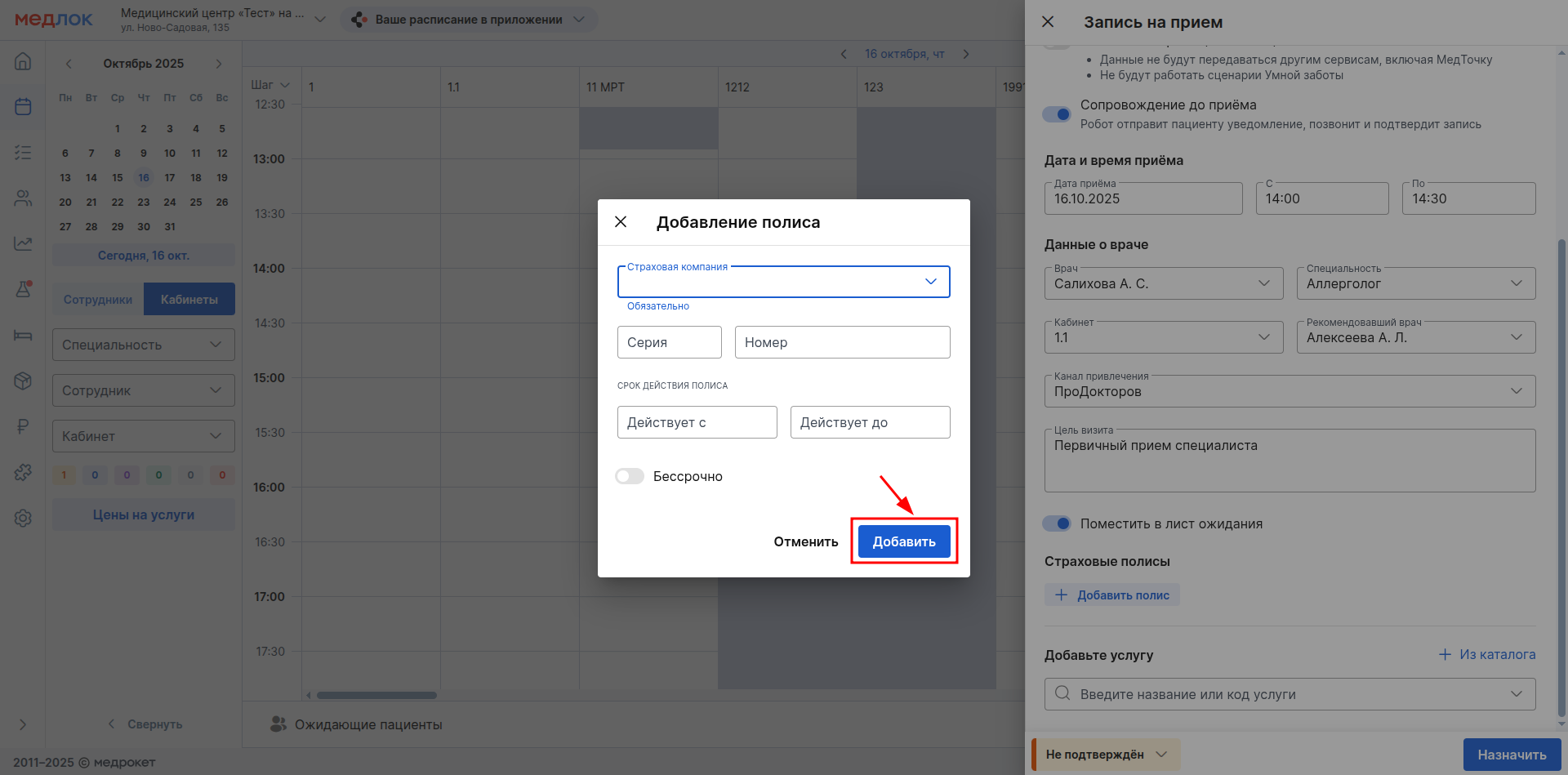
Task: Click the Добавить button
Action: 903,541
